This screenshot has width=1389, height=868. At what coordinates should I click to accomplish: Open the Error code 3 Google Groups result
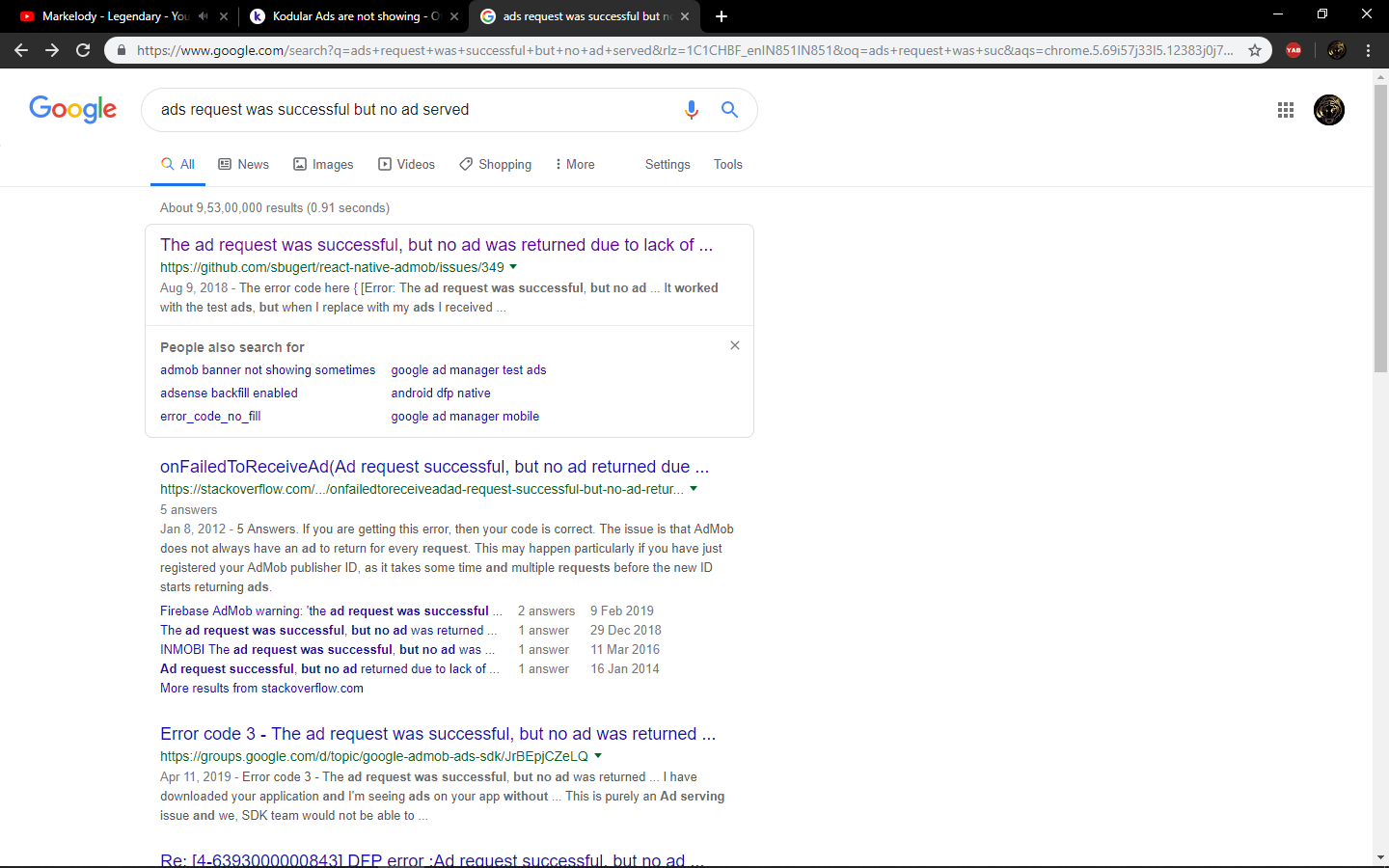pyautogui.click(x=438, y=734)
